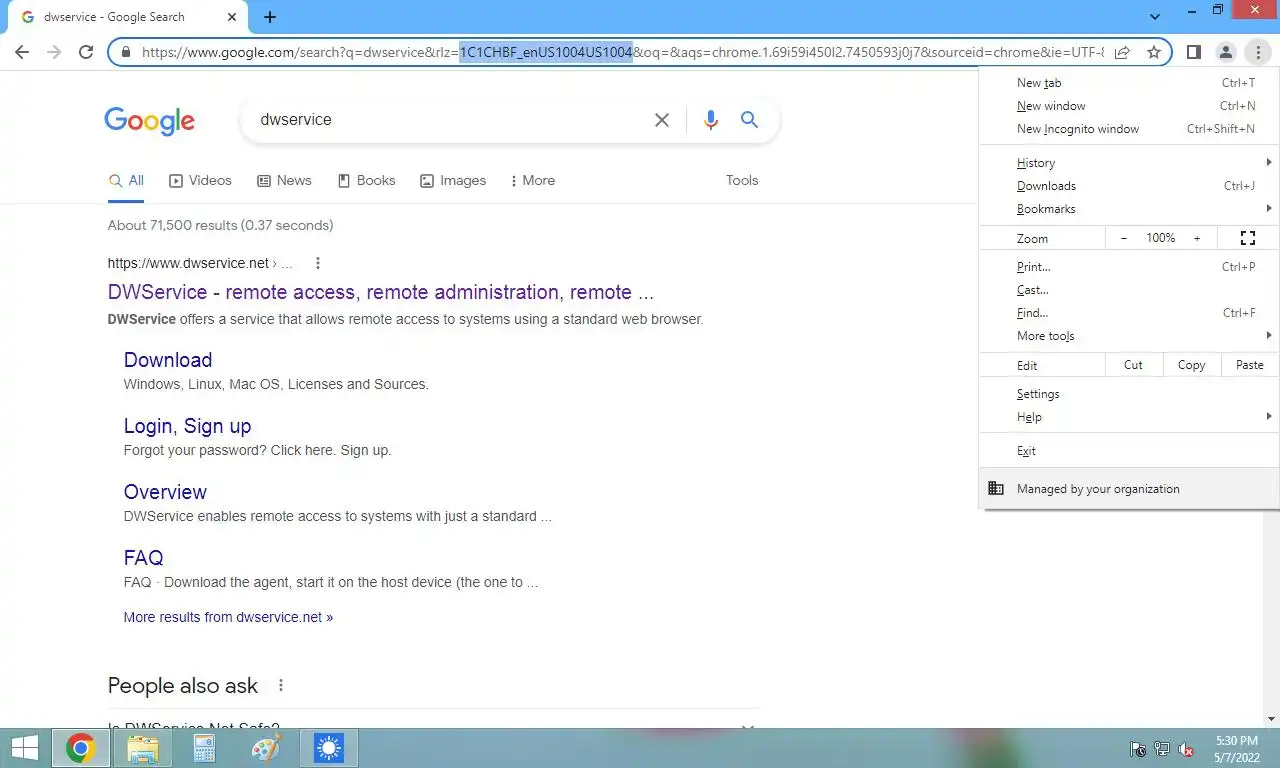The width and height of the screenshot is (1280, 768).
Task: Open the three-dot options beside People also ask
Action: 281,685
